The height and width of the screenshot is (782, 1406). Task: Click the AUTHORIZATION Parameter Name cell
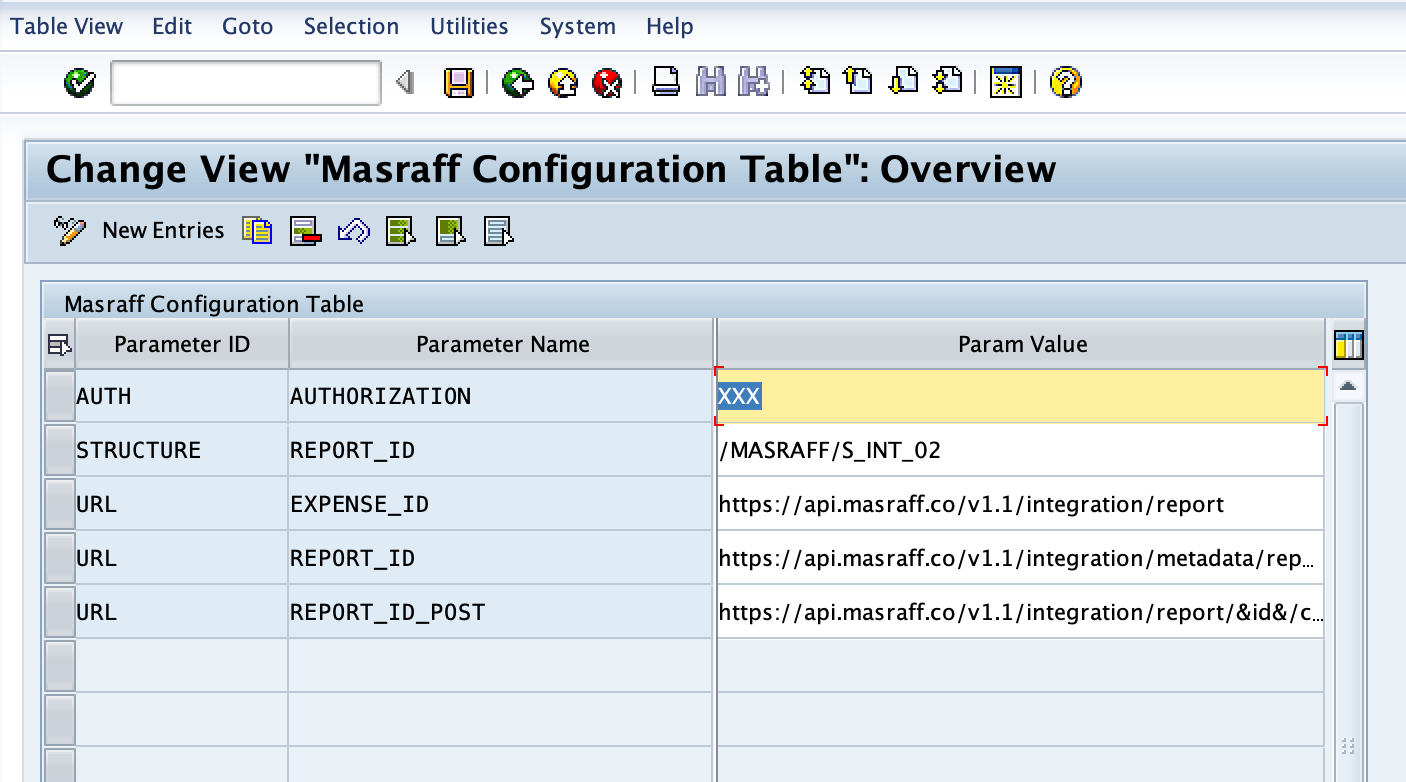pos(503,396)
